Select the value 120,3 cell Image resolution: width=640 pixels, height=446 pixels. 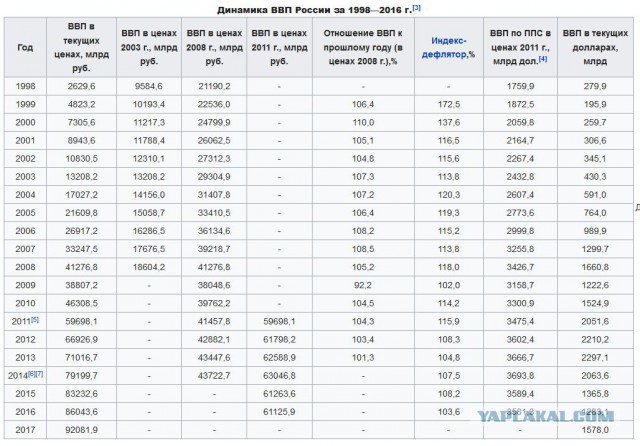[x=449, y=195]
